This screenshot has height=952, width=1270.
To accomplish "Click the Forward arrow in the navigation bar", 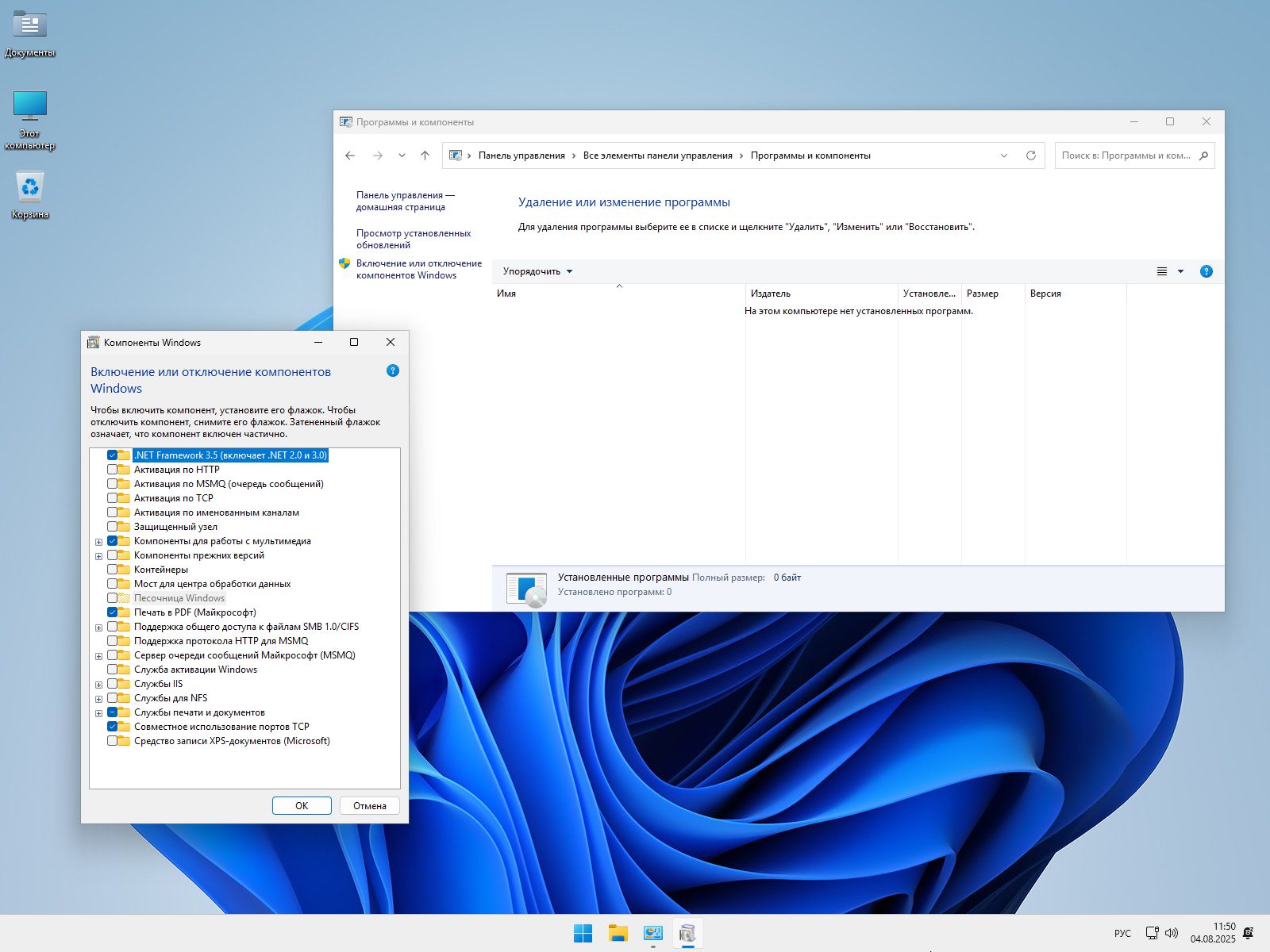I will pos(378,155).
